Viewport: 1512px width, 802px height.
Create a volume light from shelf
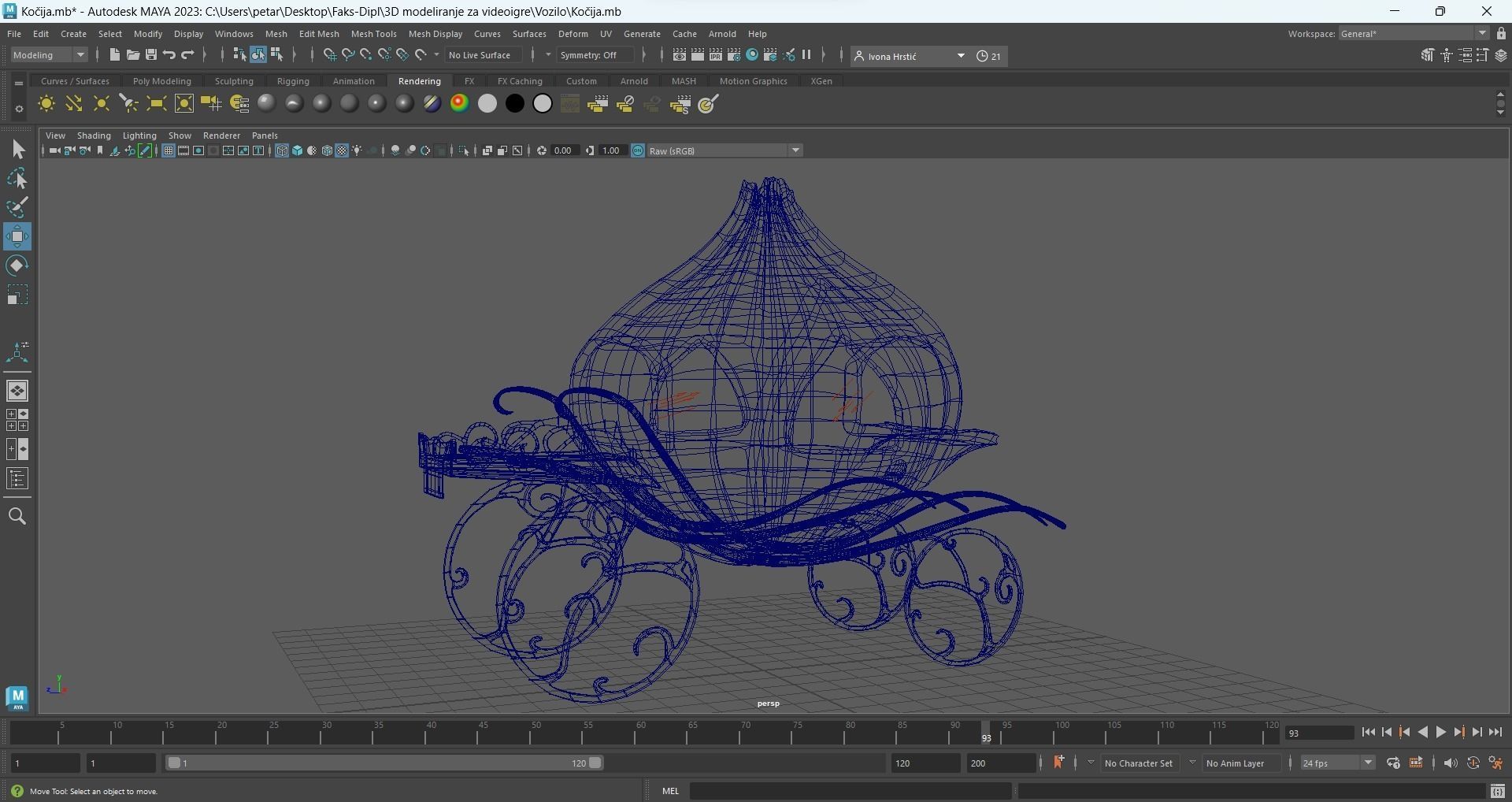(x=183, y=104)
